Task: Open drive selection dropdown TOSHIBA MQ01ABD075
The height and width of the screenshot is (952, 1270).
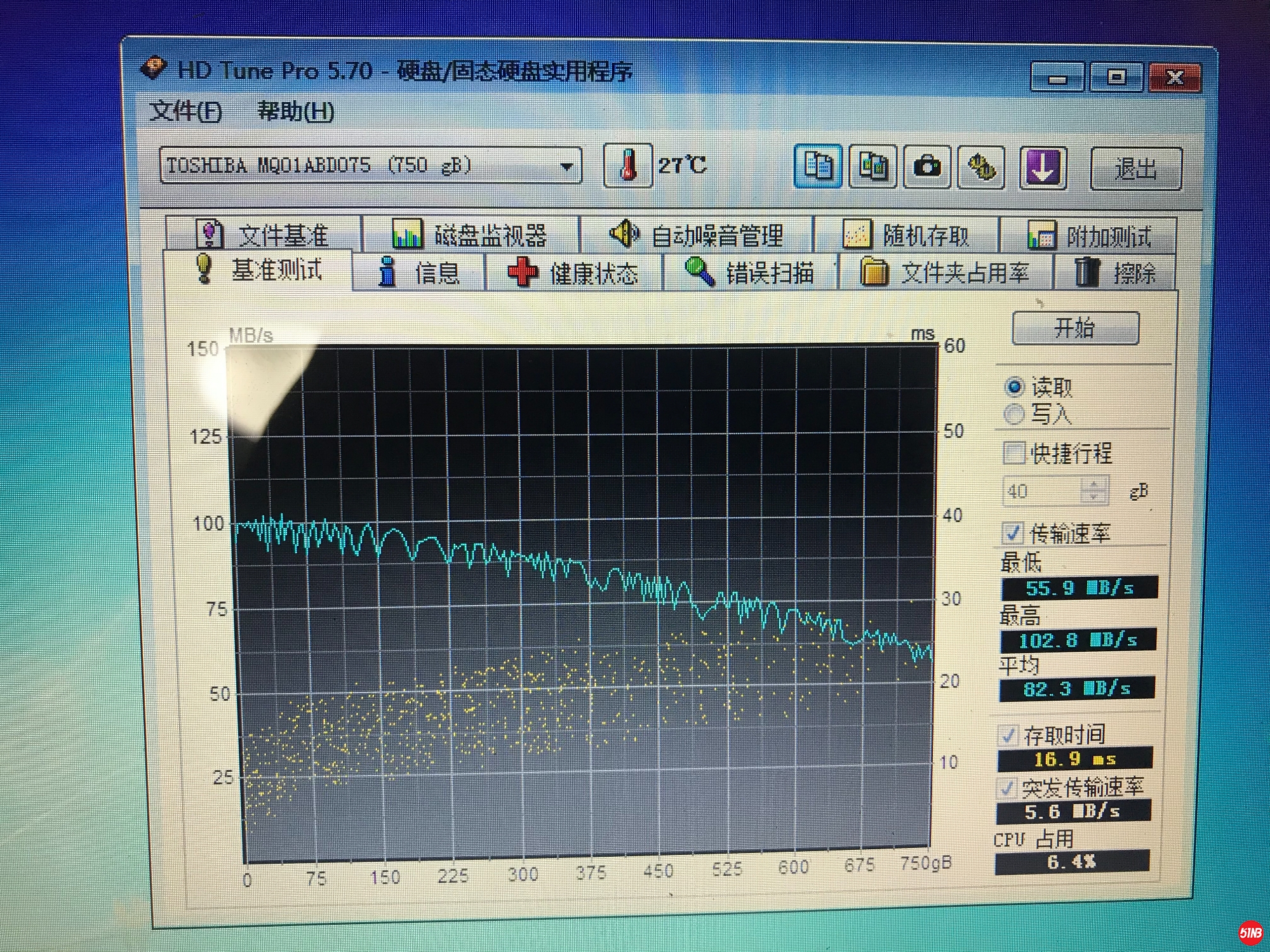Action: (370, 166)
